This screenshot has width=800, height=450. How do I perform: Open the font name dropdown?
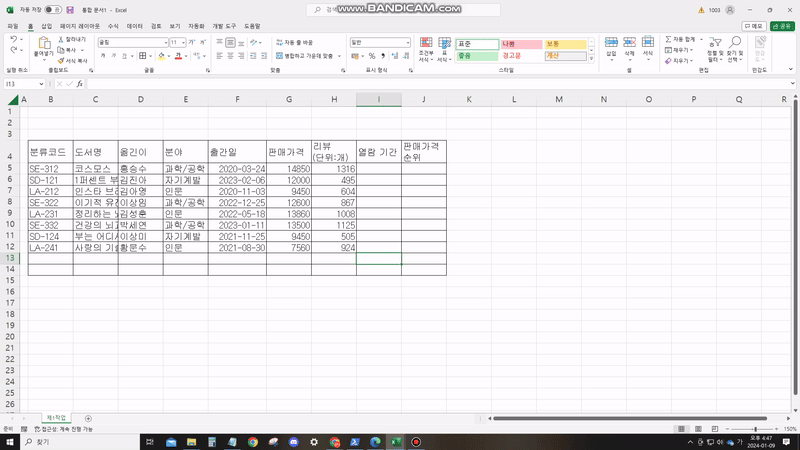(x=165, y=42)
